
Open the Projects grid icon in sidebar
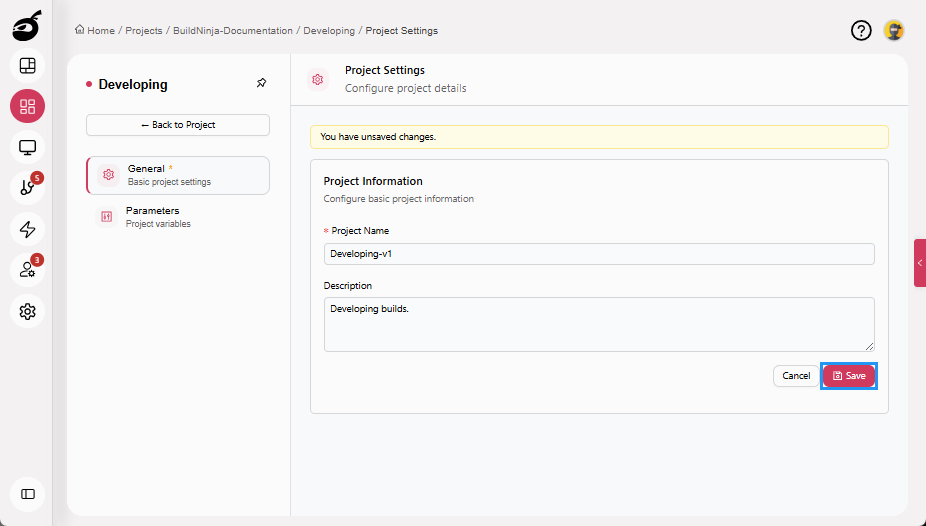click(x=28, y=106)
